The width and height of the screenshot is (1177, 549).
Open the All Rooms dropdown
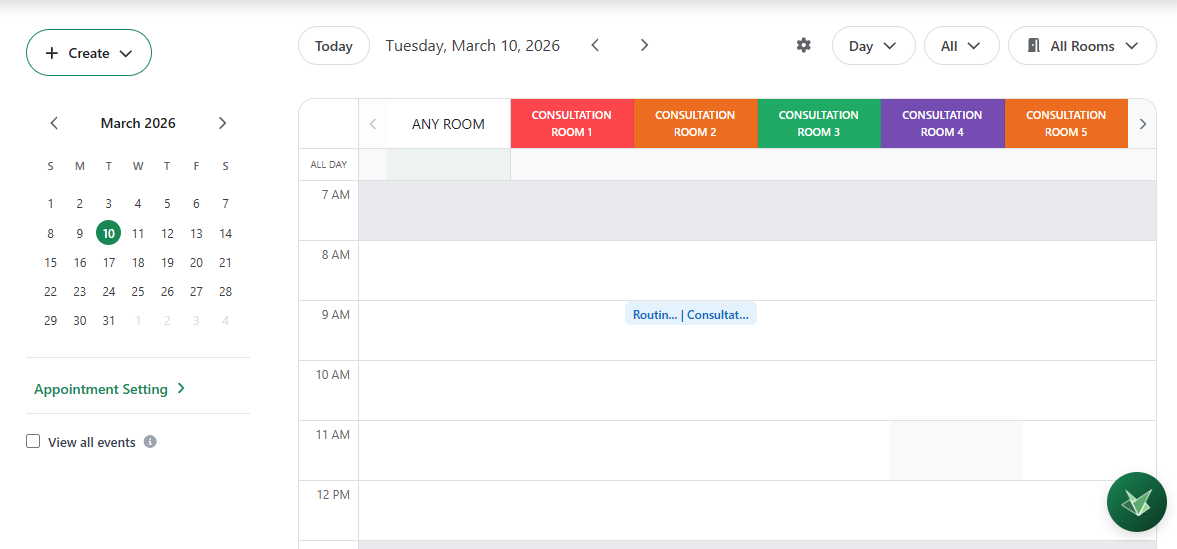click(1082, 46)
